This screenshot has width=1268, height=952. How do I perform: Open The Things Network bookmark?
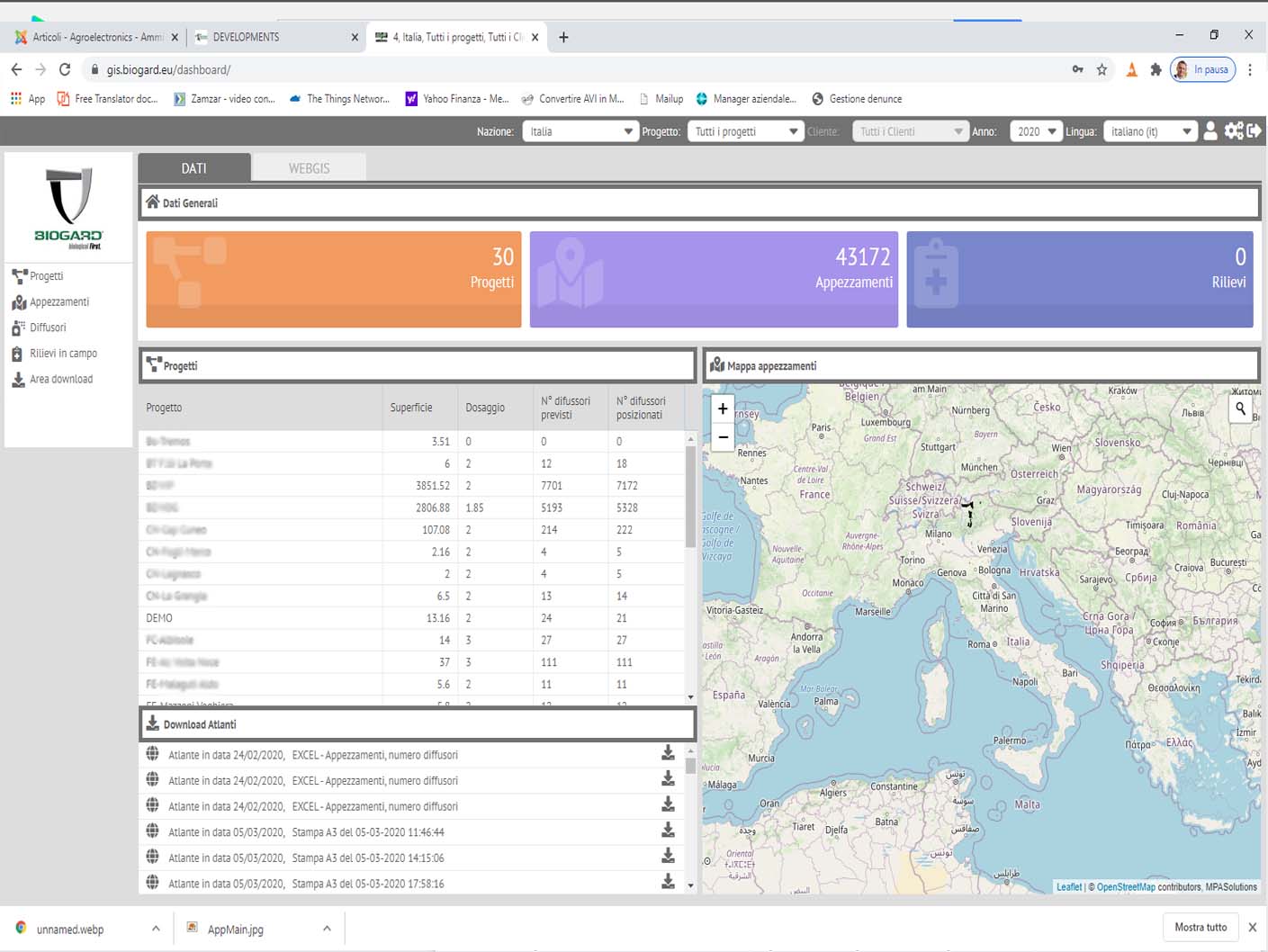pyautogui.click(x=339, y=99)
